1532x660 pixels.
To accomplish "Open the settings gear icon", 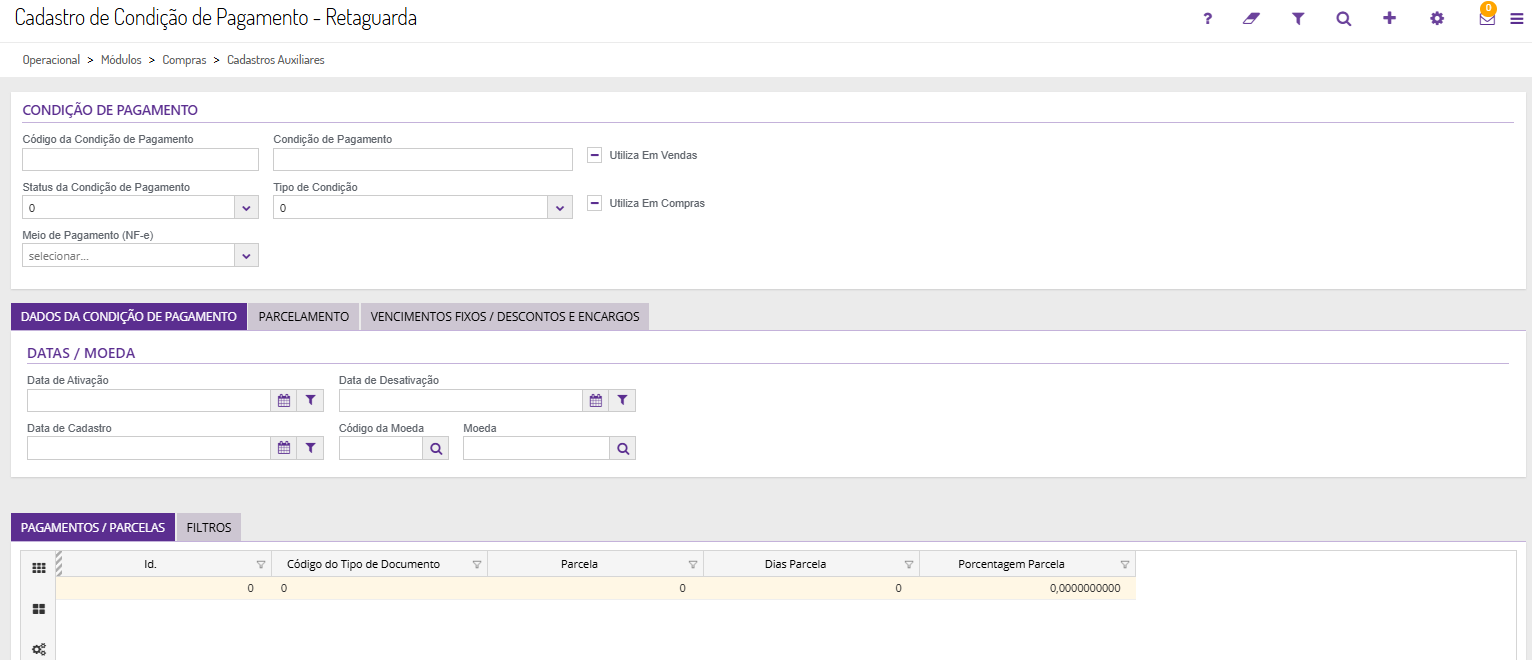I will [1437, 18].
